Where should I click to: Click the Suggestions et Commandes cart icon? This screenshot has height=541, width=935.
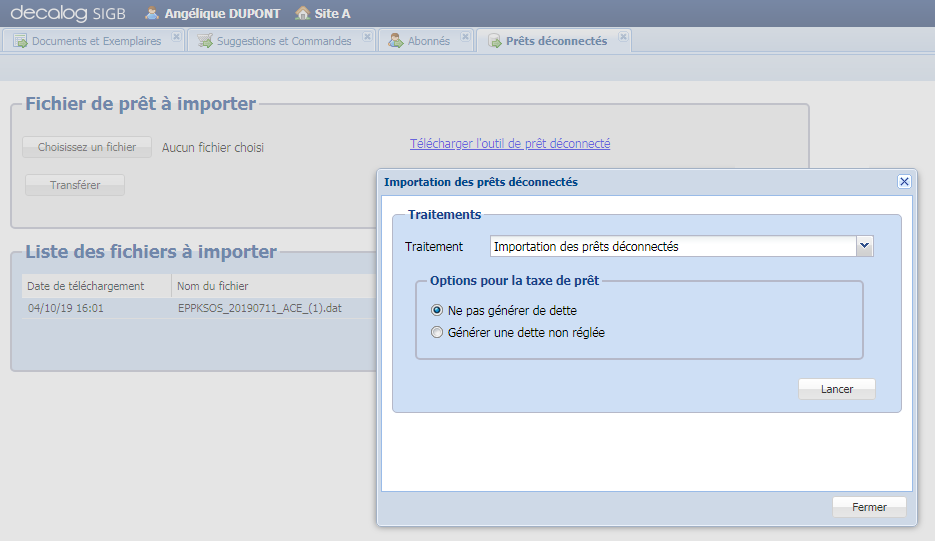coord(205,41)
